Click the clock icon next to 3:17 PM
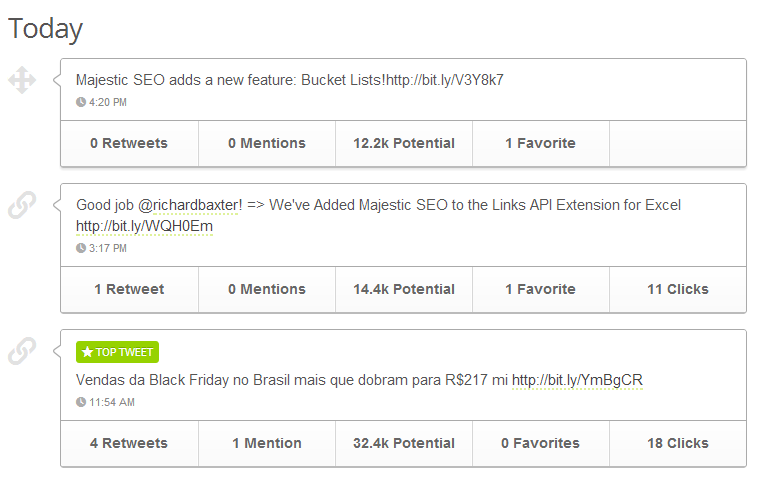The image size is (774, 488). point(81,248)
